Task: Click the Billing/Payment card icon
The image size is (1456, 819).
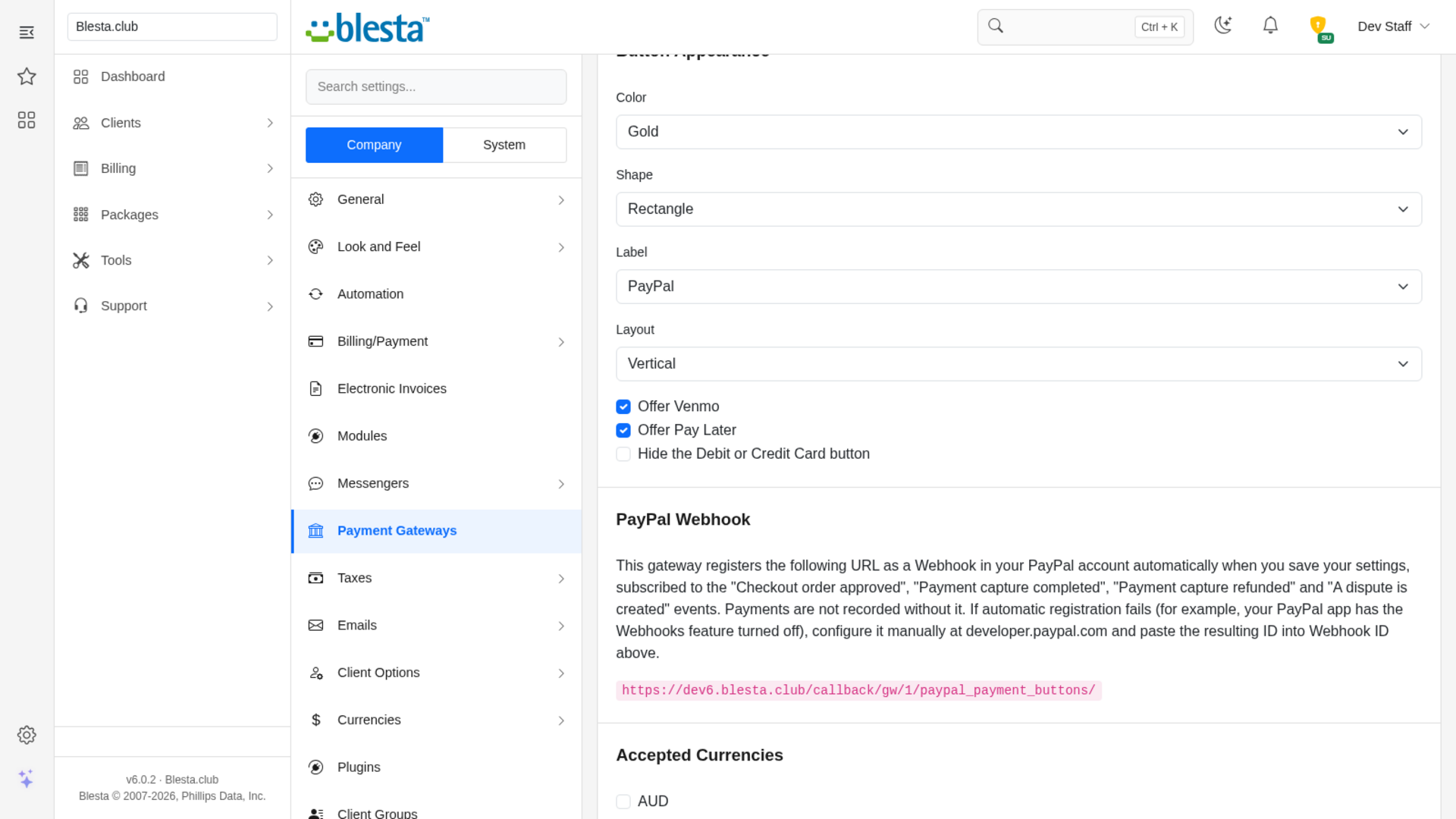Action: pyautogui.click(x=316, y=341)
